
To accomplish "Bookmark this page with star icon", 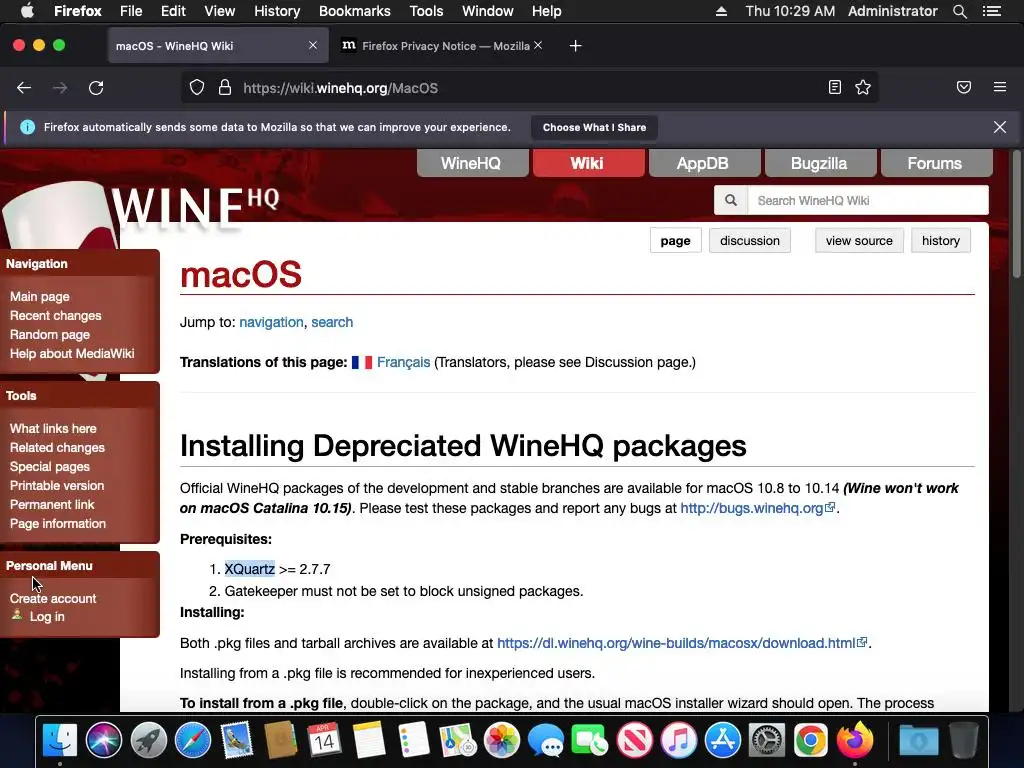I will pos(863,88).
